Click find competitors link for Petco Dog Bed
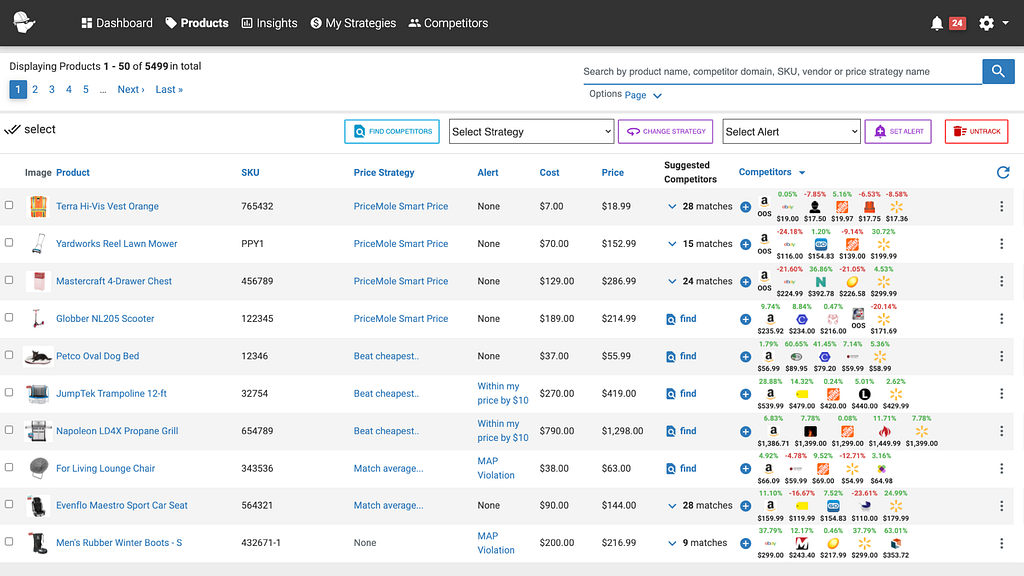This screenshot has width=1024, height=576. click(681, 357)
